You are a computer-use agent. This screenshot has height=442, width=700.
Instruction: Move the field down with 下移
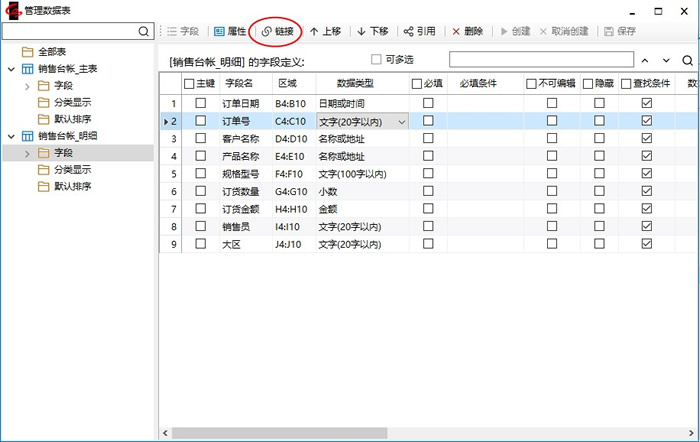(x=372, y=31)
